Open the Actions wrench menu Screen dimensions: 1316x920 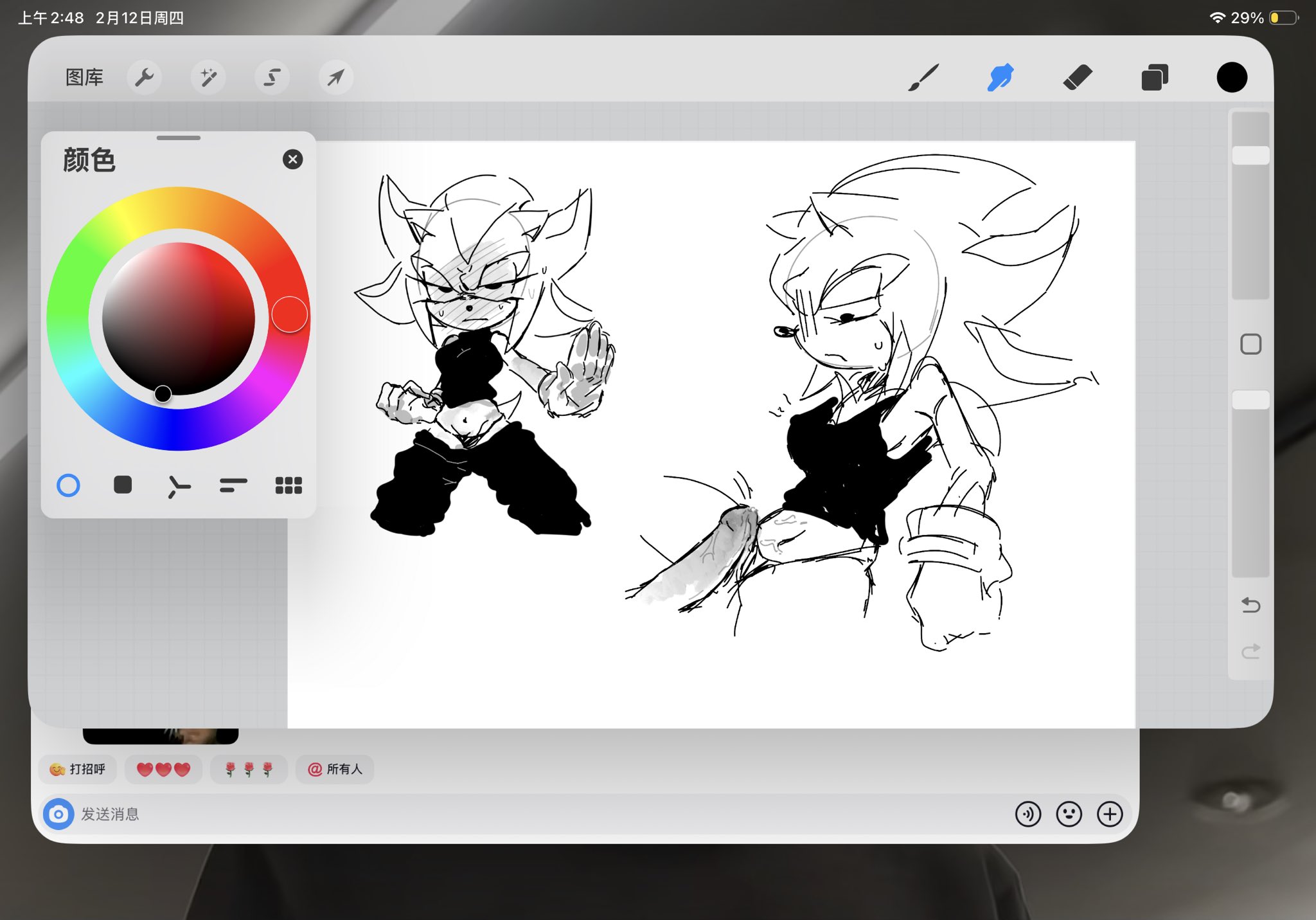click(x=144, y=78)
